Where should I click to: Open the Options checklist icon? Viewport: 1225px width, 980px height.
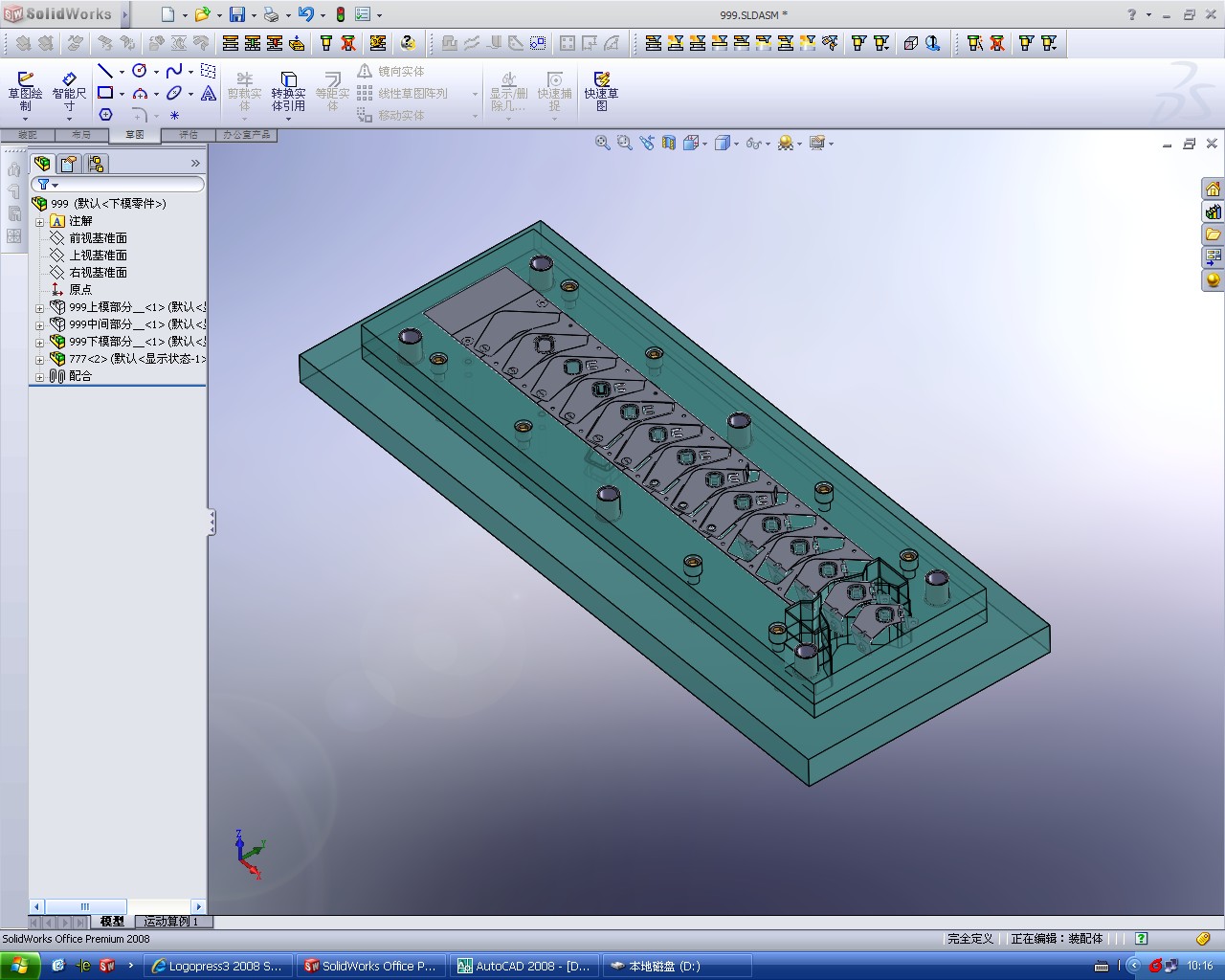pos(363,14)
